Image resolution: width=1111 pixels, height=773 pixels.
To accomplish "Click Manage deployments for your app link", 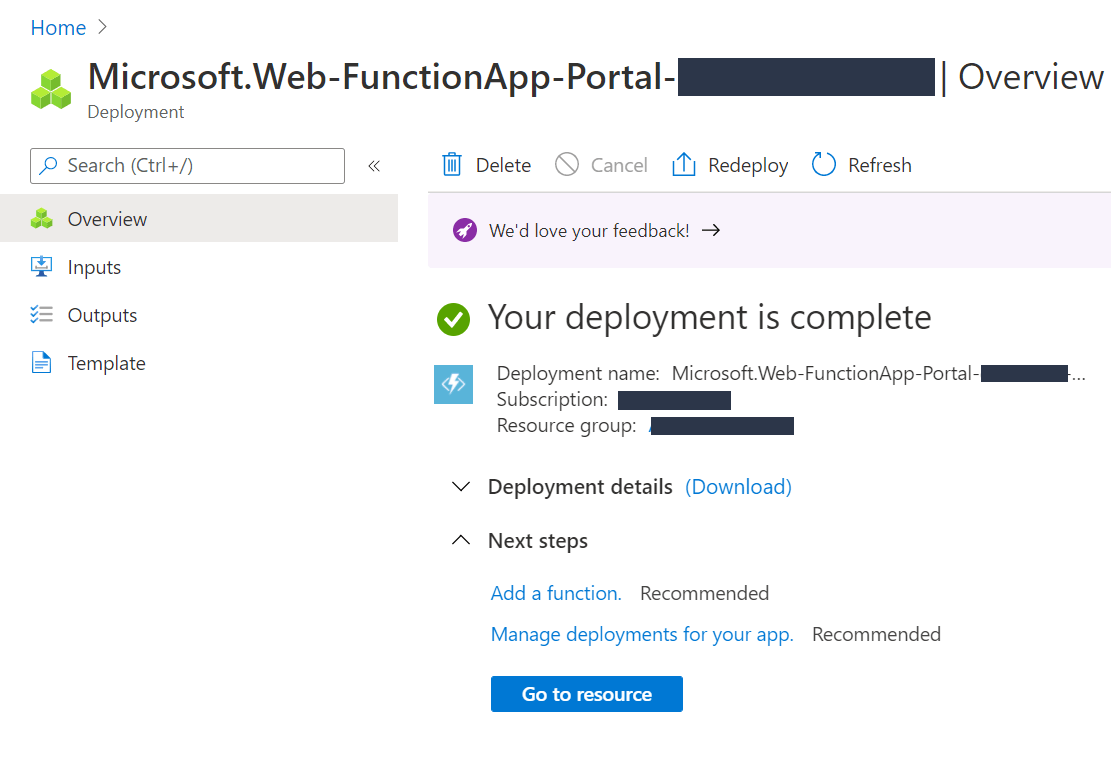I will [642, 634].
